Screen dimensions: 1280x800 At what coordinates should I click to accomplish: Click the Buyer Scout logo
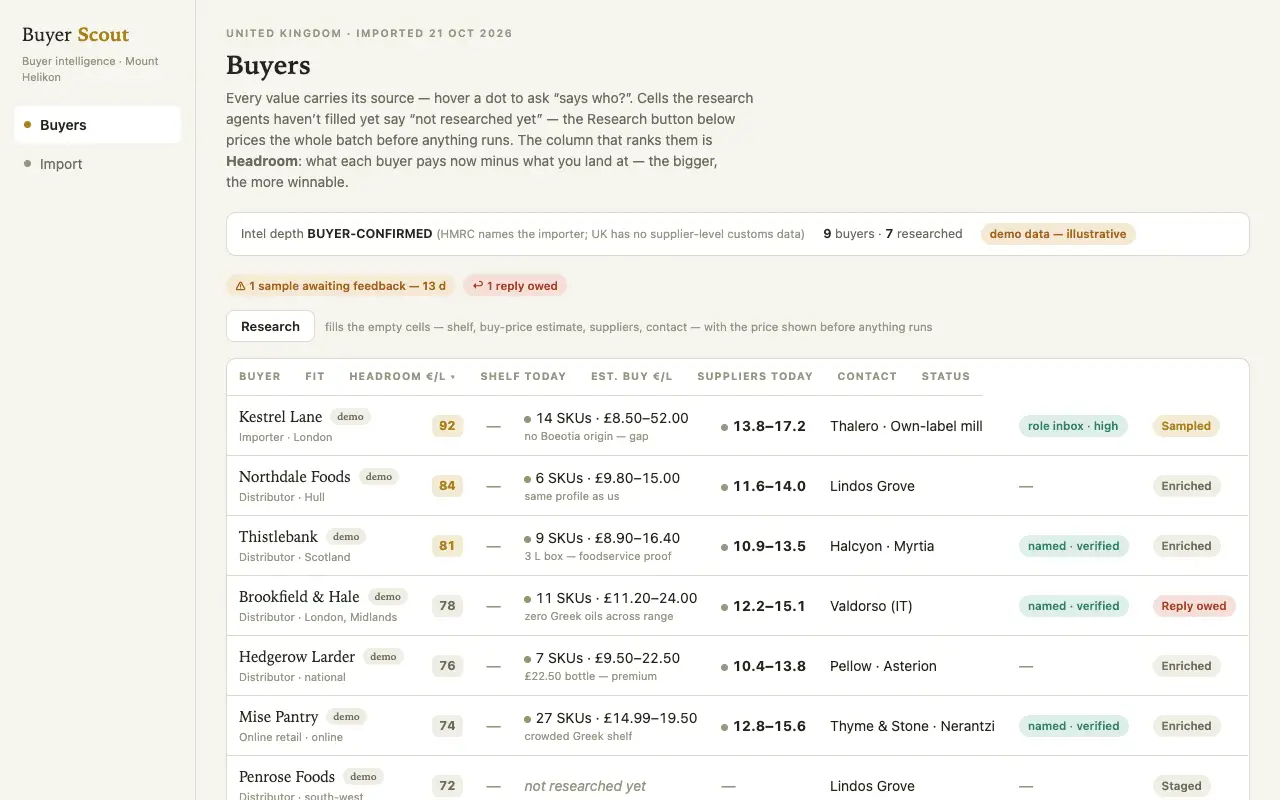point(76,35)
